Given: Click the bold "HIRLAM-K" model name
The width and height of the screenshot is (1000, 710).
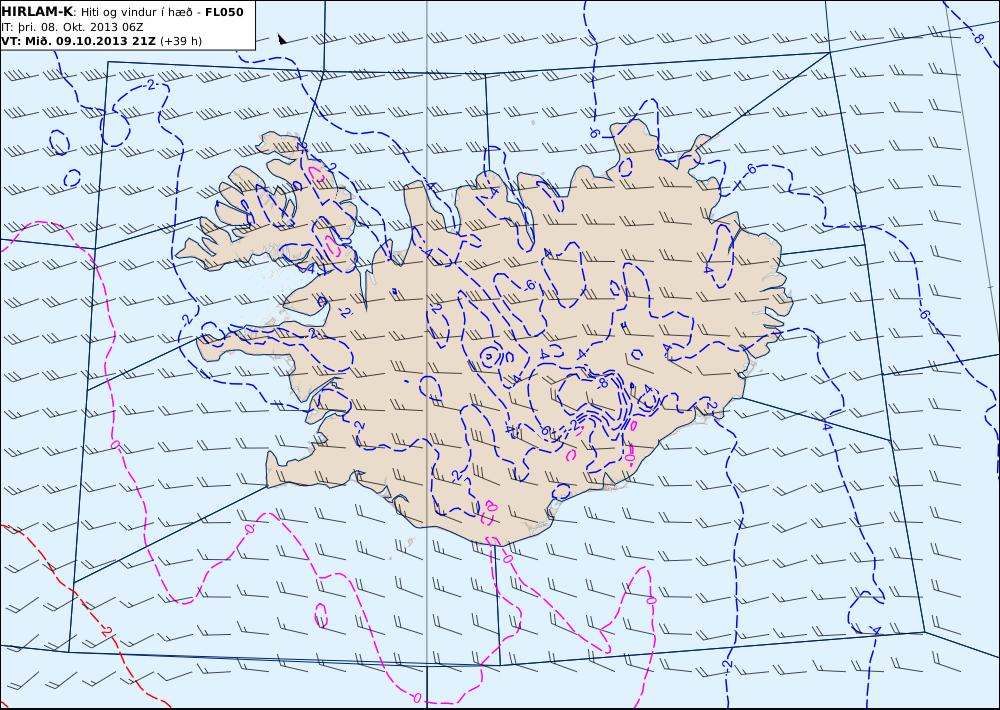Looking at the screenshot, I should point(37,12).
